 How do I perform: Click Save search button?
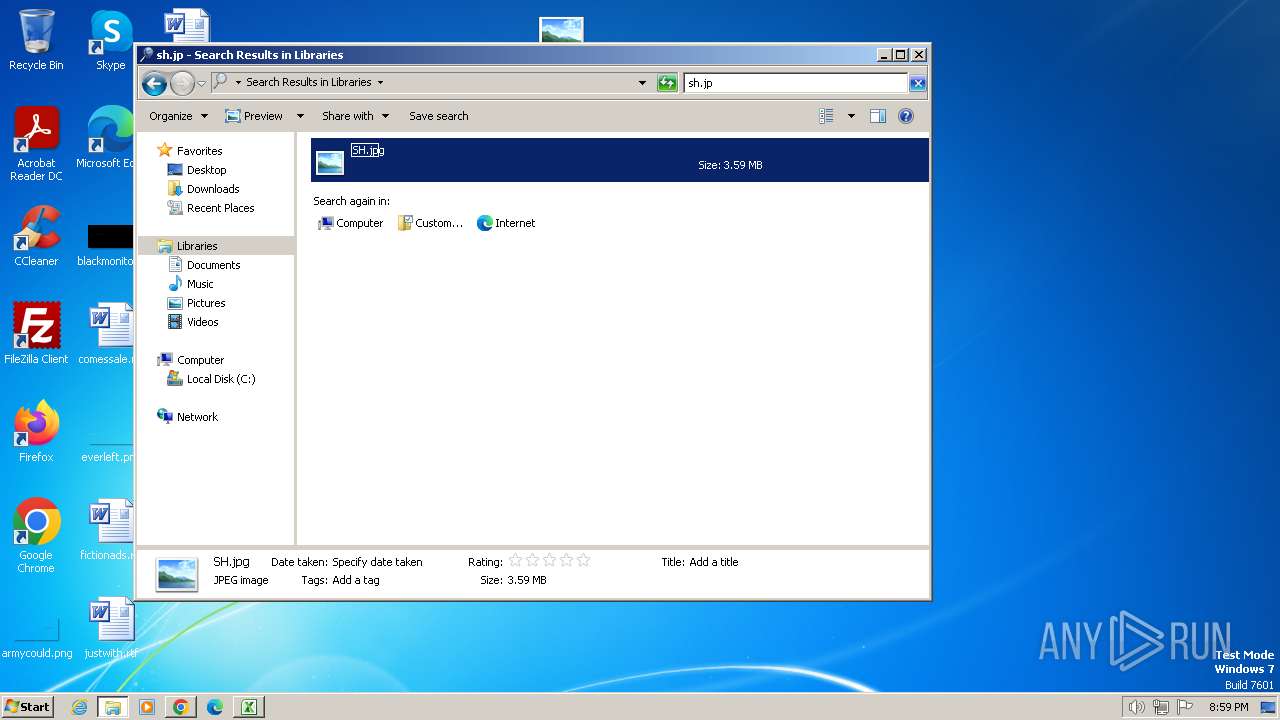(438, 116)
